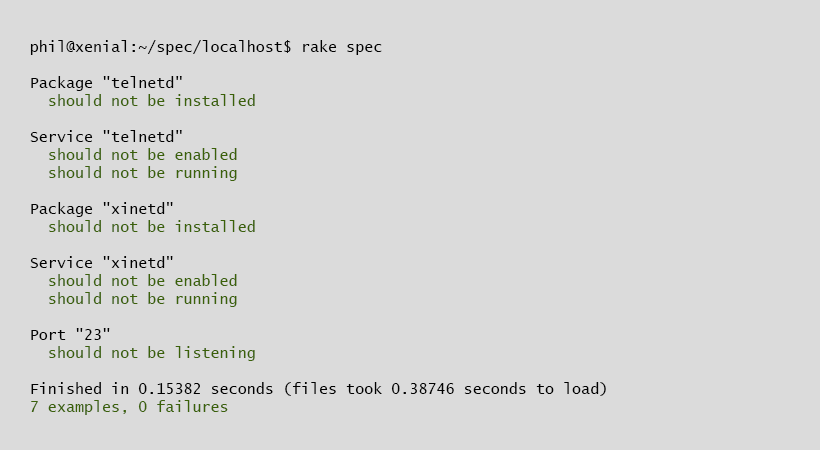The width and height of the screenshot is (820, 450).
Task: Click the 'rake spec' command text
Action: tap(341, 47)
